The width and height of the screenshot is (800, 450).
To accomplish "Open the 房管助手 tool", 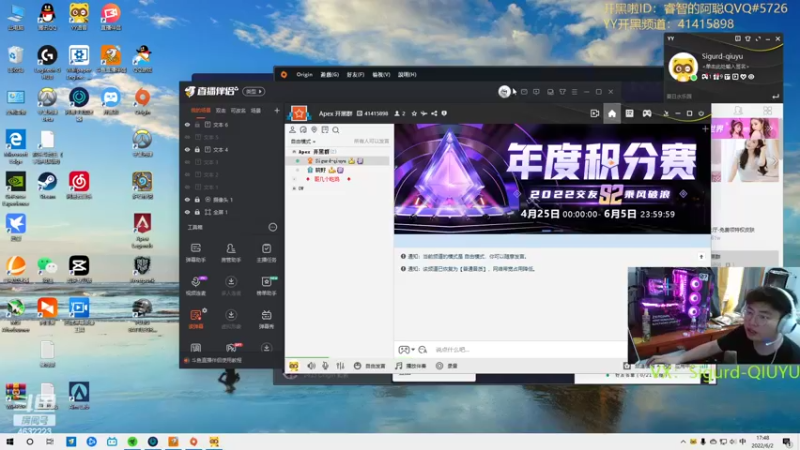I will pyautogui.click(x=231, y=253).
